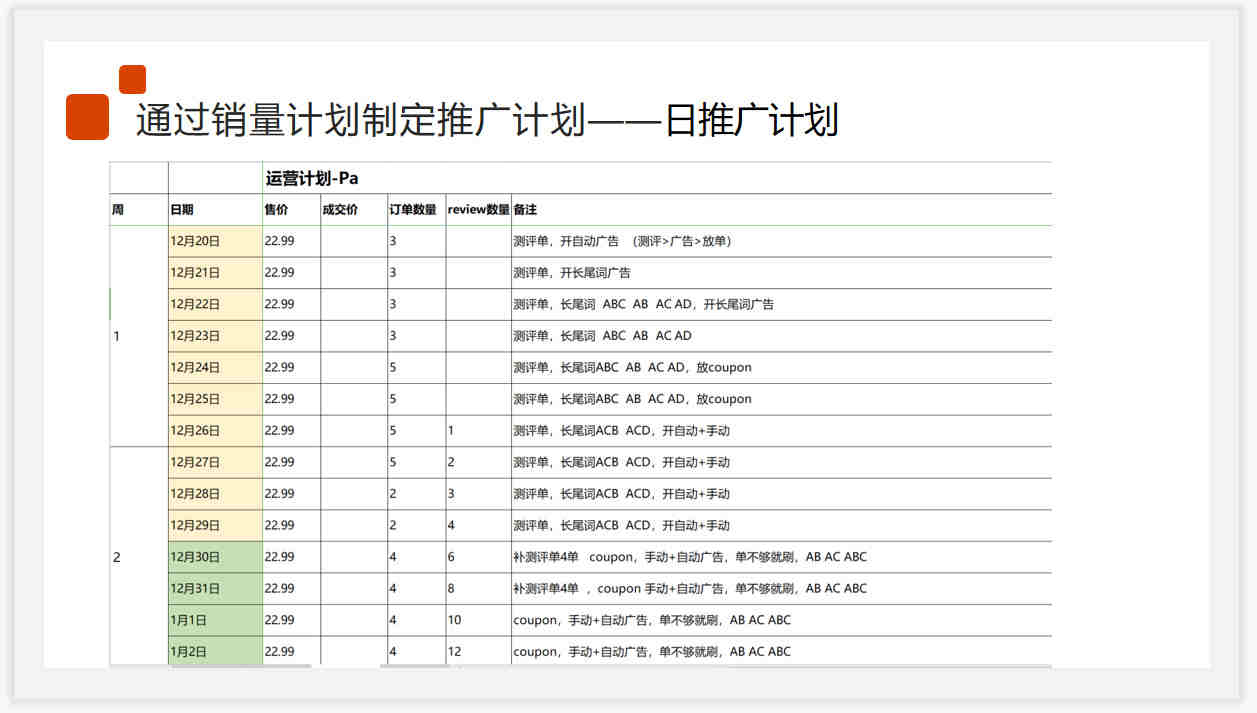The height and width of the screenshot is (713, 1257).
Task: Click the 12月23日 date cell
Action: pos(215,336)
